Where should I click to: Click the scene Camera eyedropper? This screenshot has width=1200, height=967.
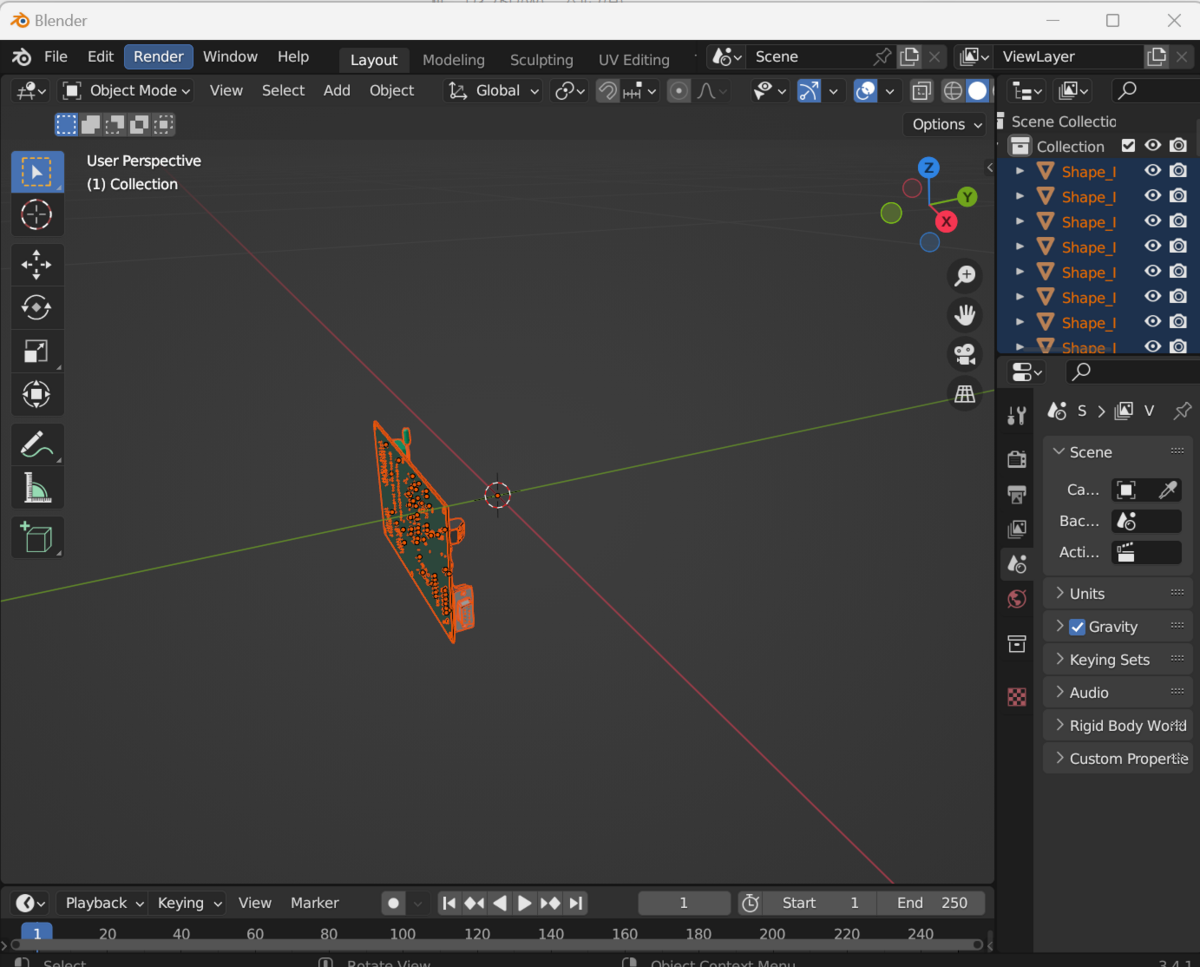pos(1168,490)
